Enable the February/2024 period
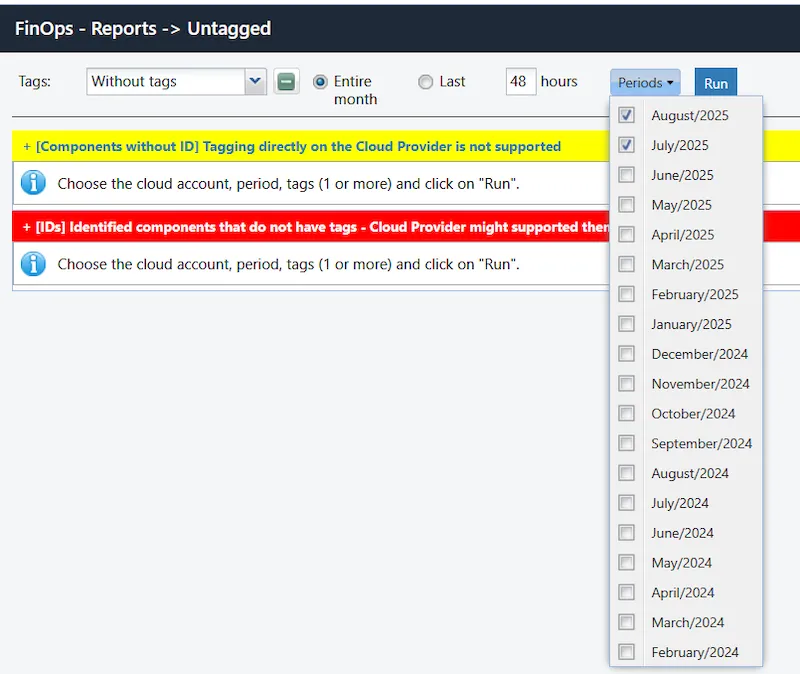This screenshot has width=800, height=674. [x=626, y=651]
